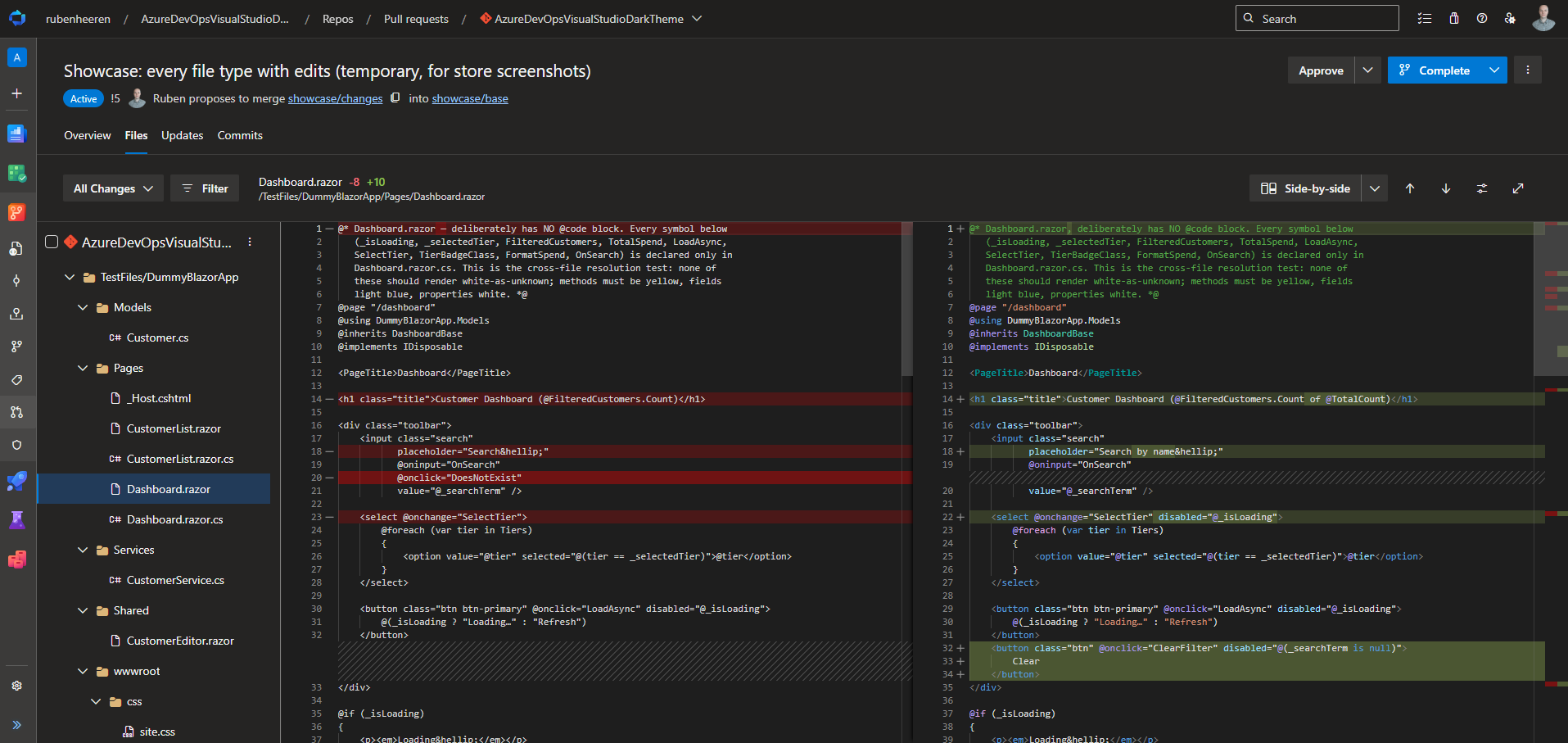Open the showcase/base branch link
The image size is (1568, 743).
470,98
